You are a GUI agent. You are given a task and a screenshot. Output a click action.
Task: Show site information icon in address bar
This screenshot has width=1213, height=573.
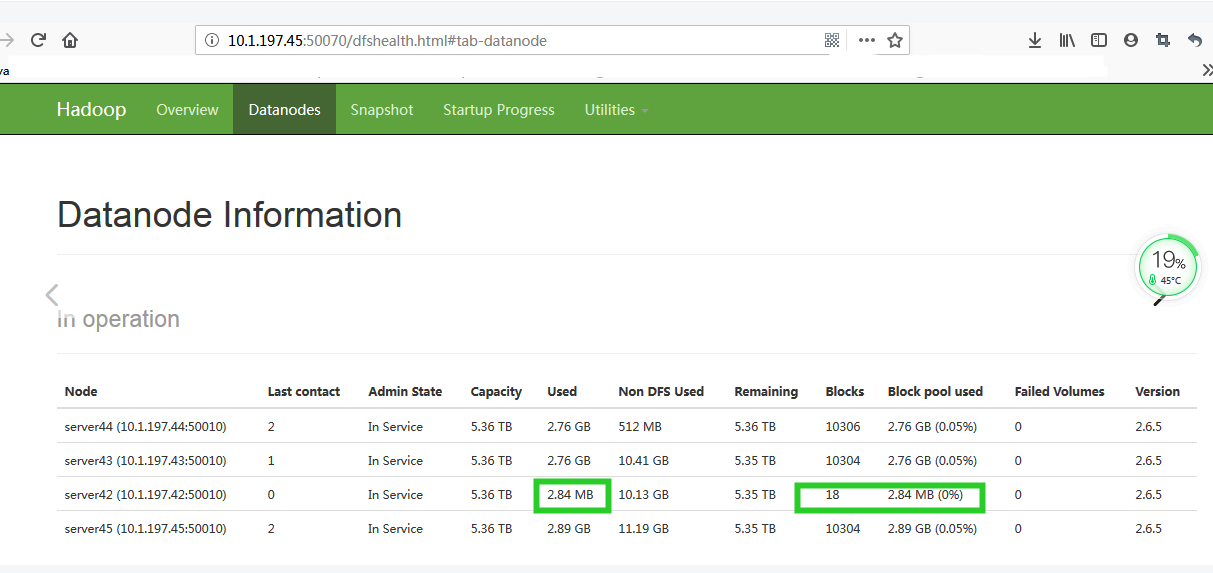[x=211, y=41]
